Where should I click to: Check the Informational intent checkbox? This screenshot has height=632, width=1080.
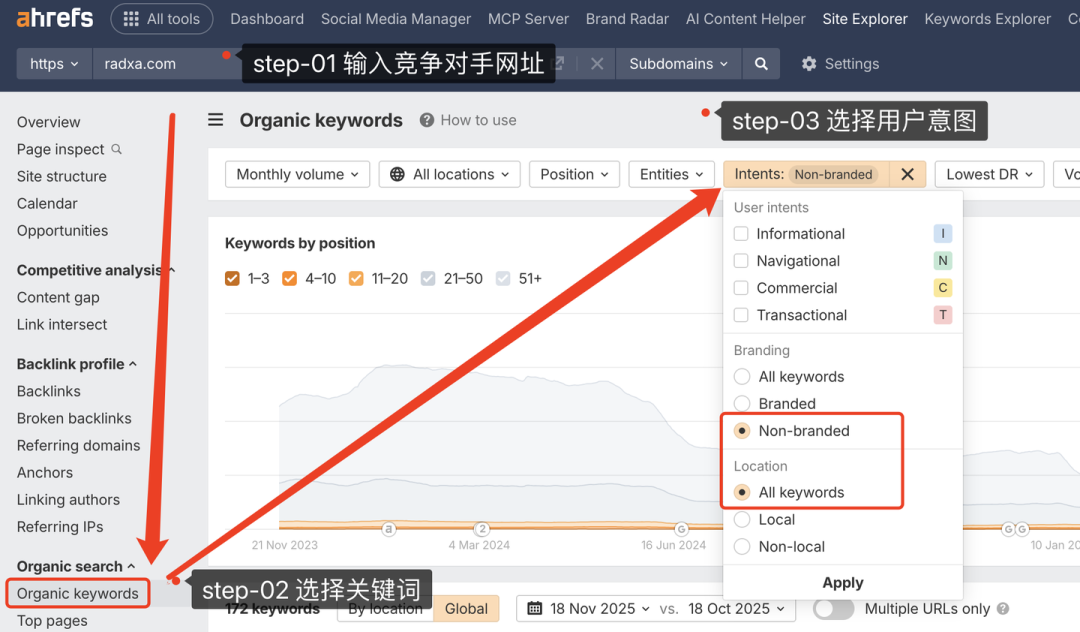(741, 234)
